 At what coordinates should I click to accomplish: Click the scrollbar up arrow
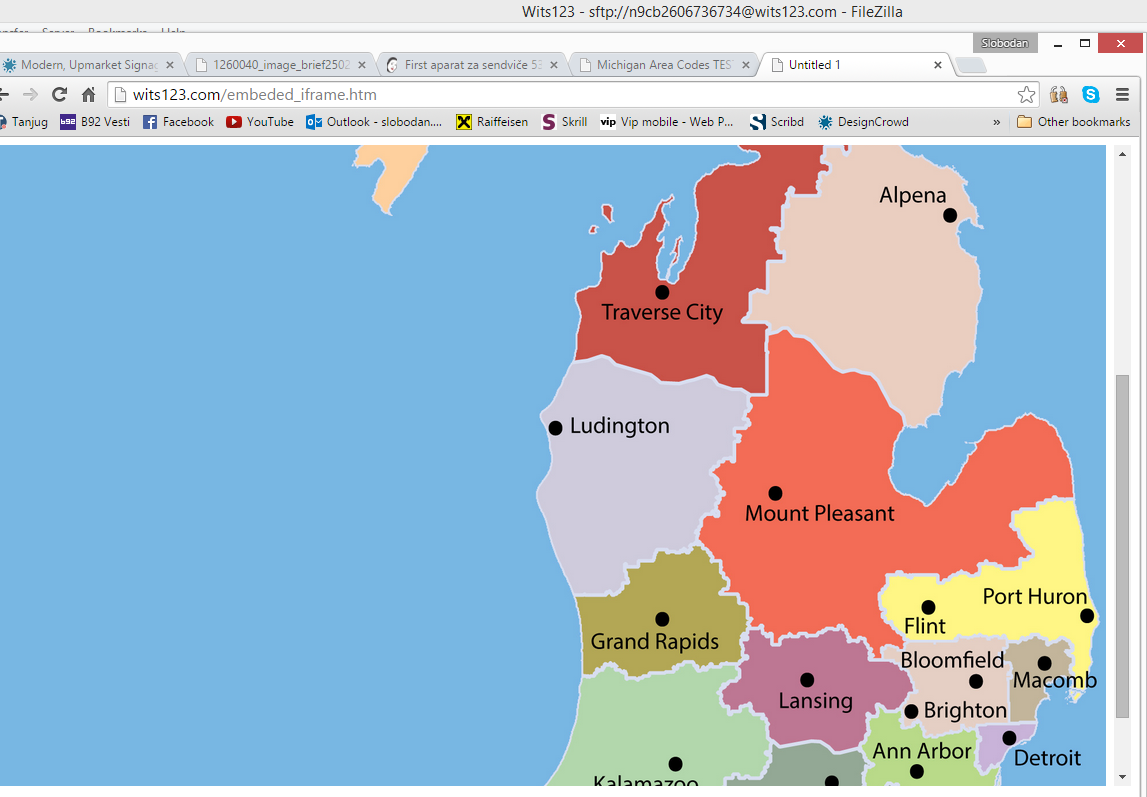click(1123, 154)
